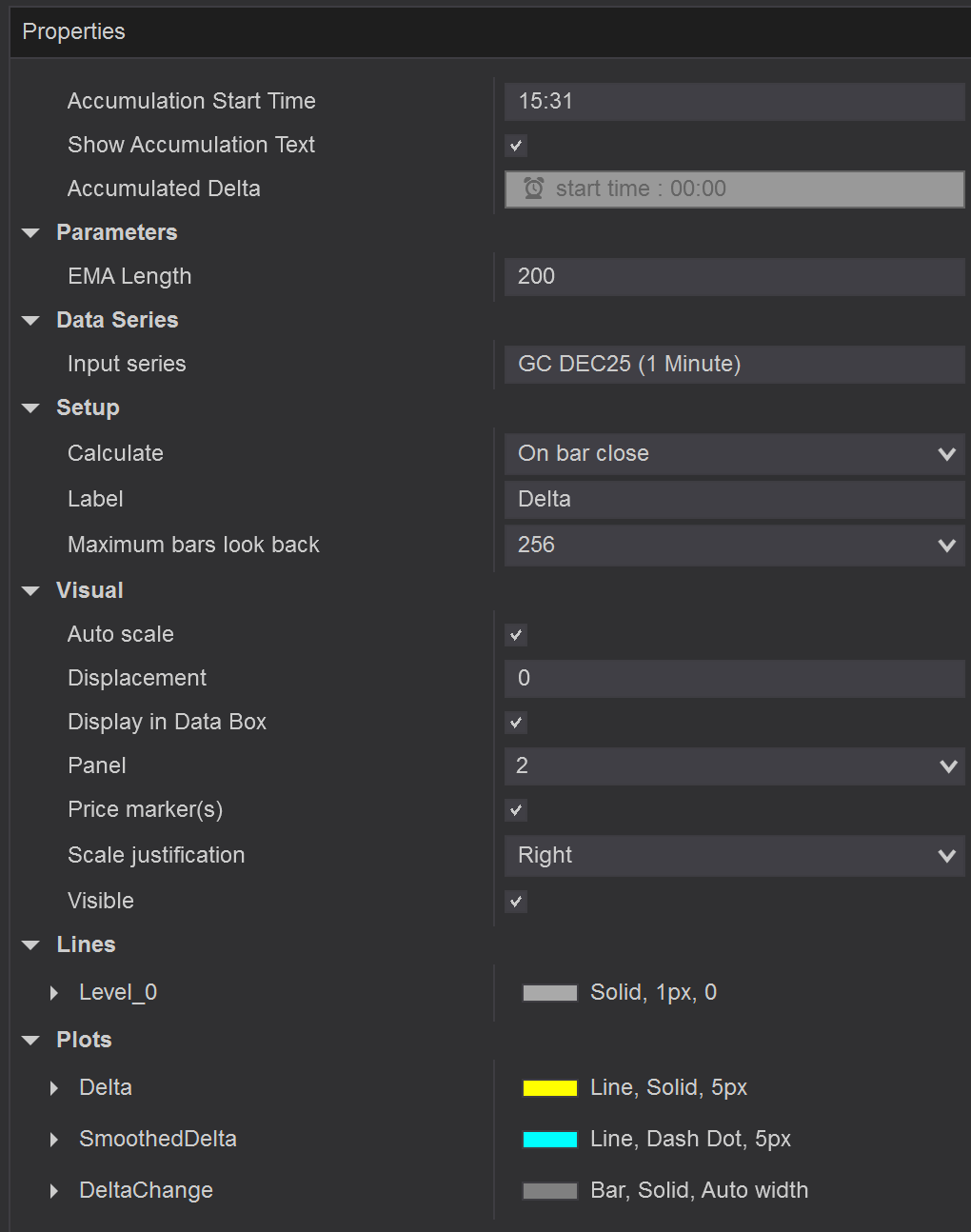Expand the DeltaChange plot arrow
971x1232 pixels.
pos(54,1191)
